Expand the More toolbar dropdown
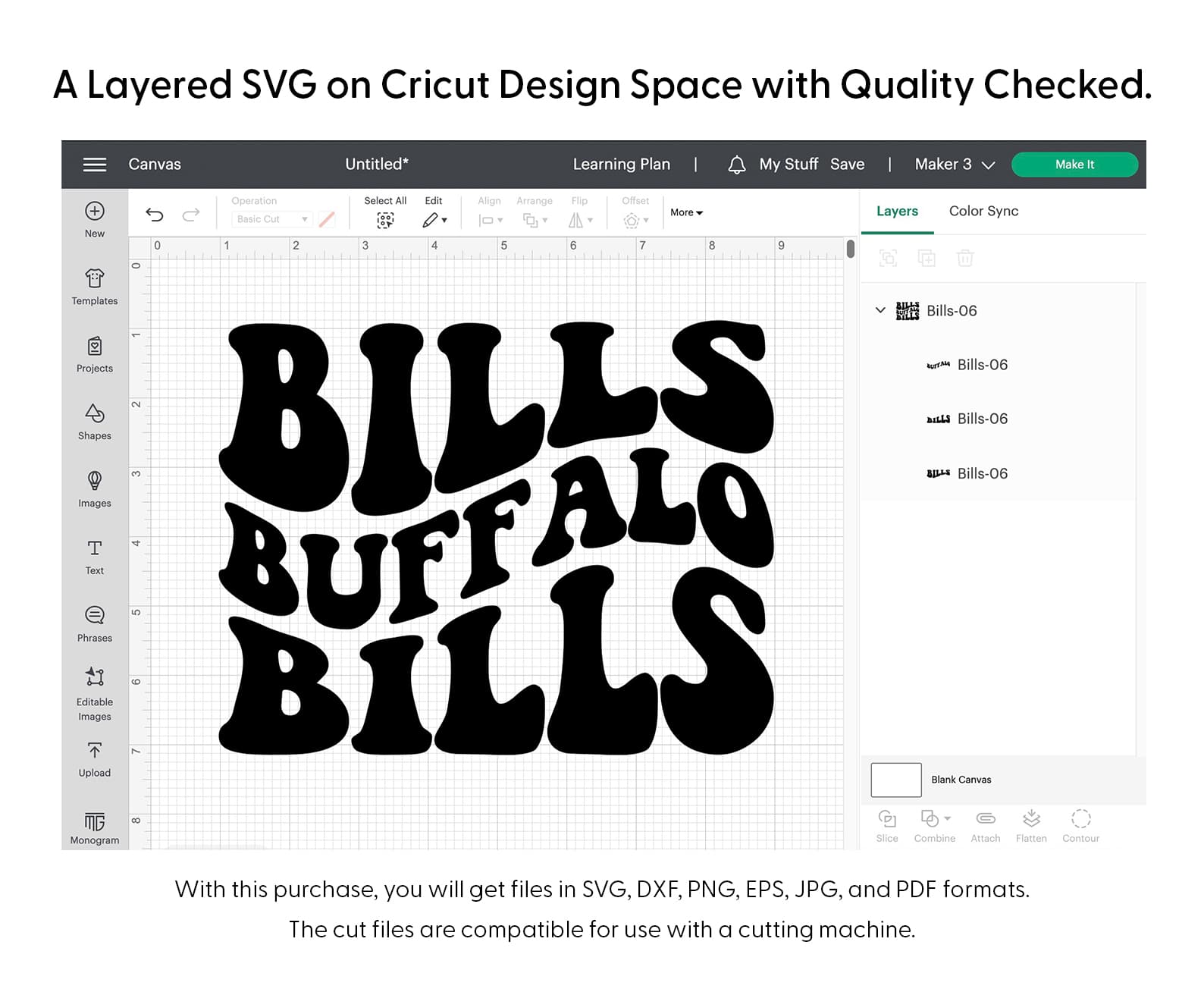This screenshot has height=992, width=1204. pos(686,213)
